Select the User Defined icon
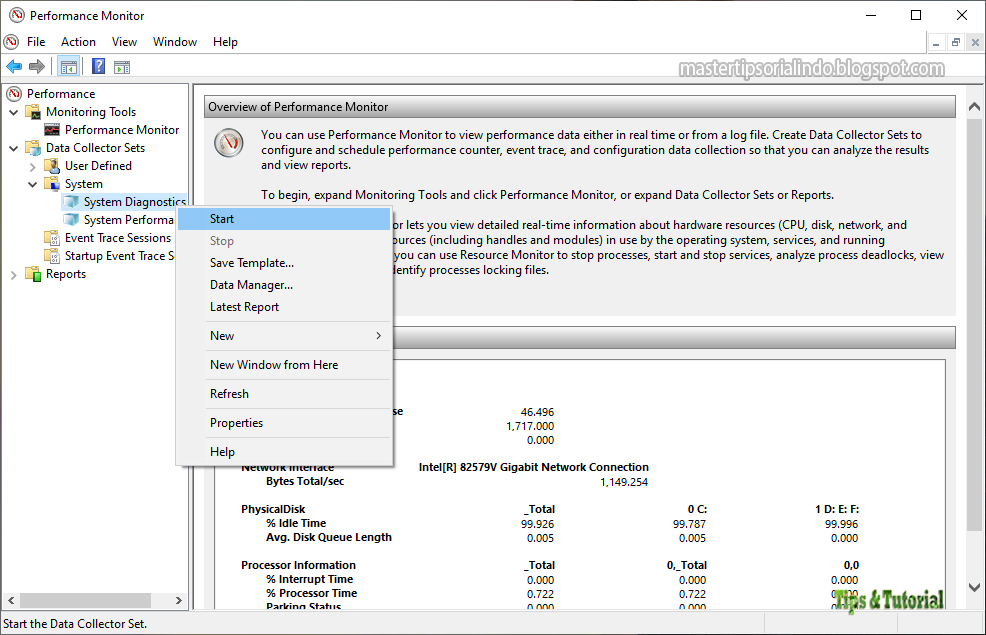Screen dimensions: 986x635 click(53, 165)
